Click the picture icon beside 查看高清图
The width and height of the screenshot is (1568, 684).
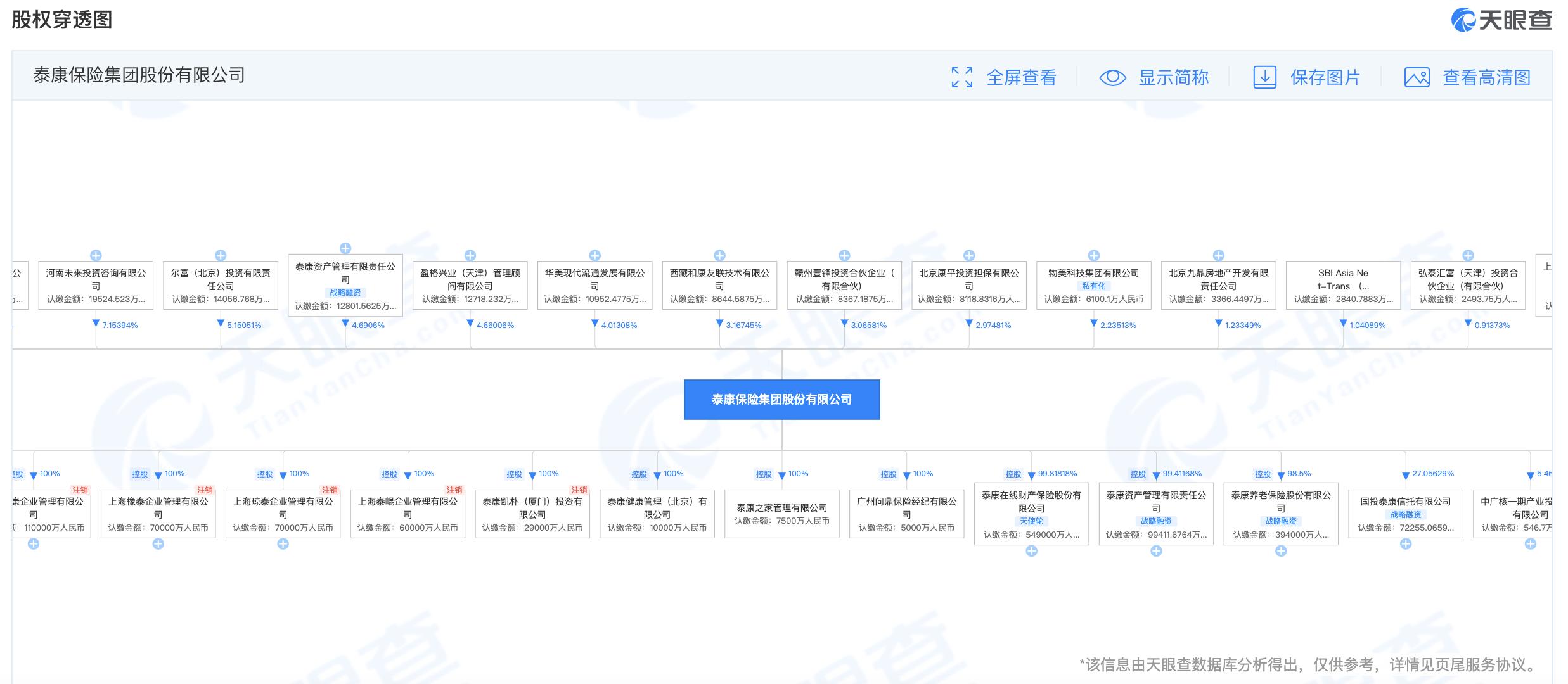tap(1418, 77)
